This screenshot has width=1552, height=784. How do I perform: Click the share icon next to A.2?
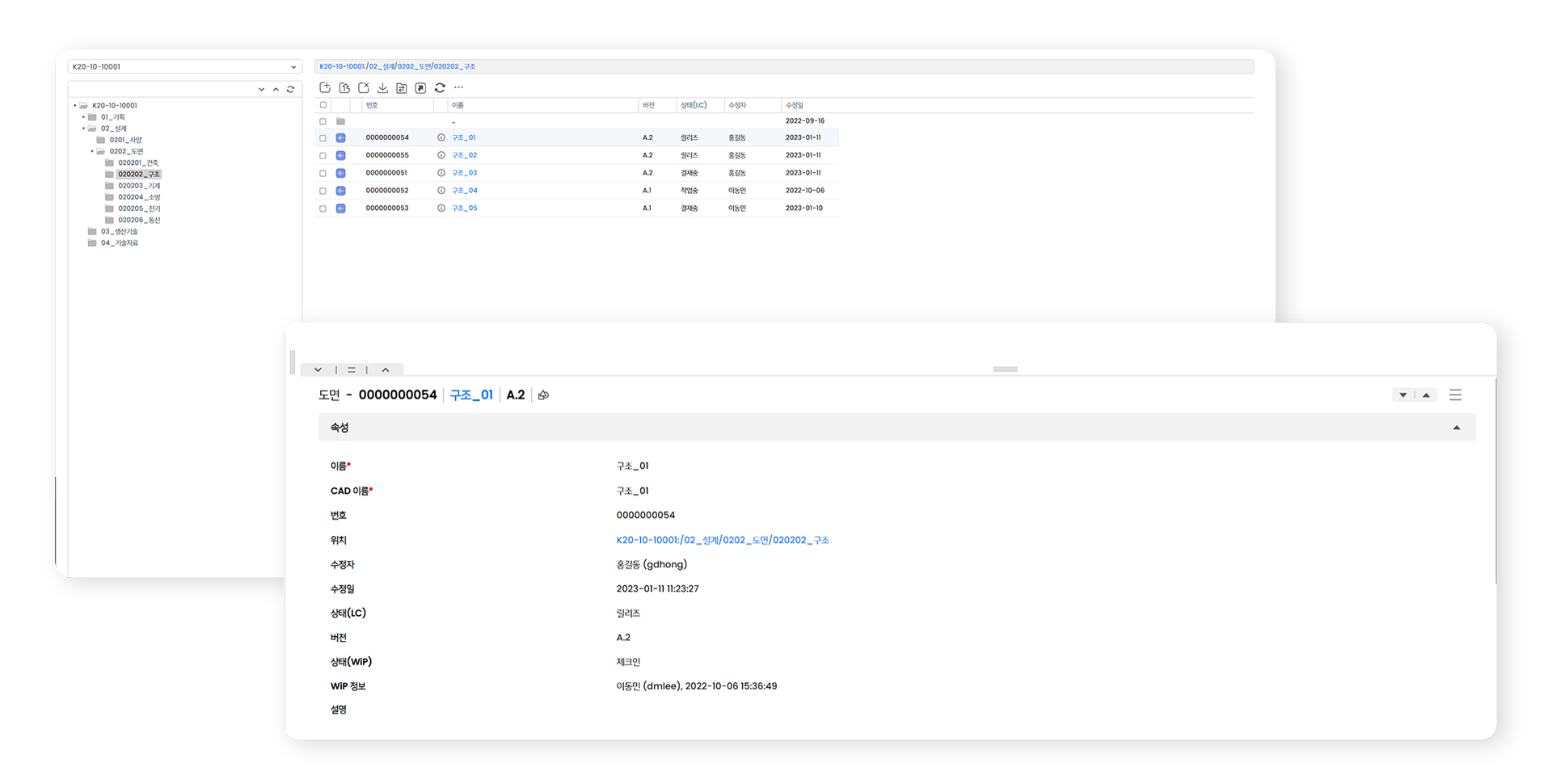click(x=543, y=395)
